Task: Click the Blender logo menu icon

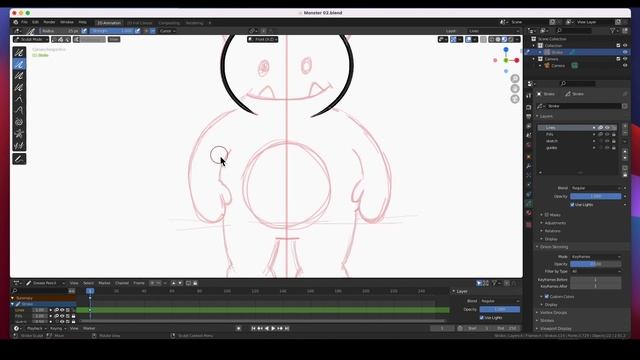Action: pyautogui.click(x=16, y=22)
